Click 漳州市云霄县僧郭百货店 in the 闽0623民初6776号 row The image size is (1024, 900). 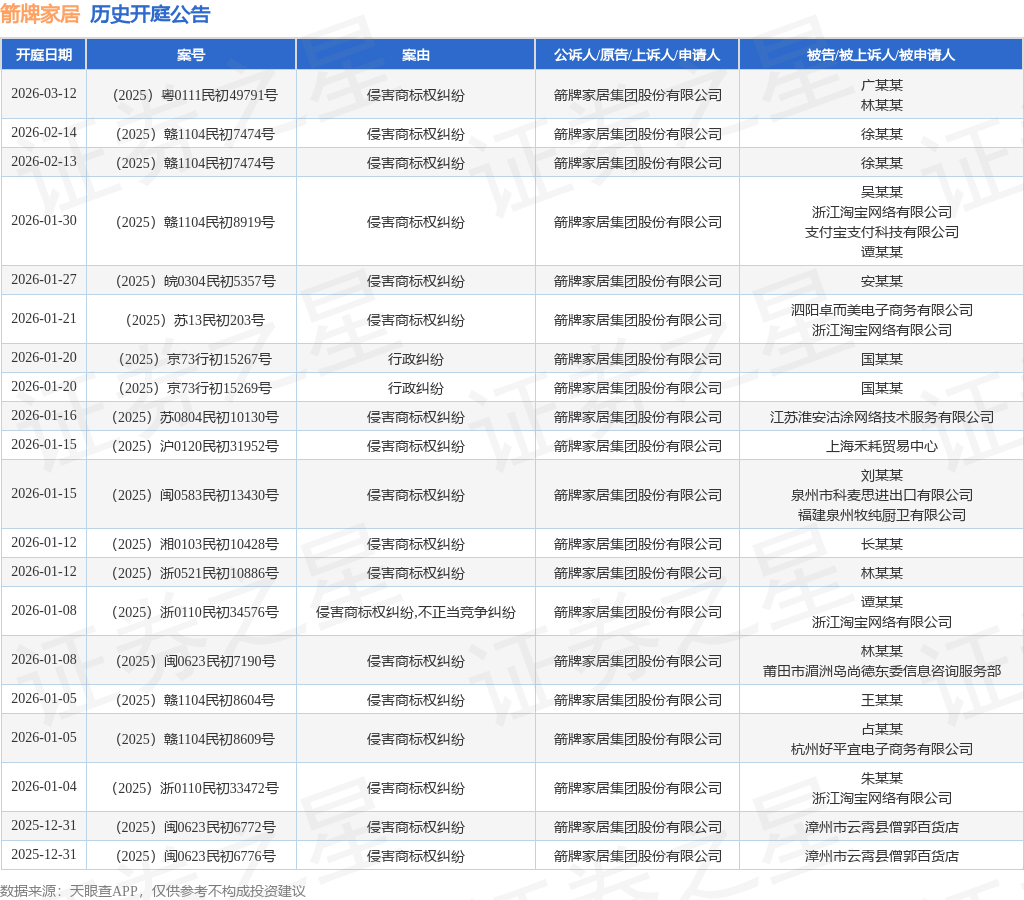click(x=882, y=856)
